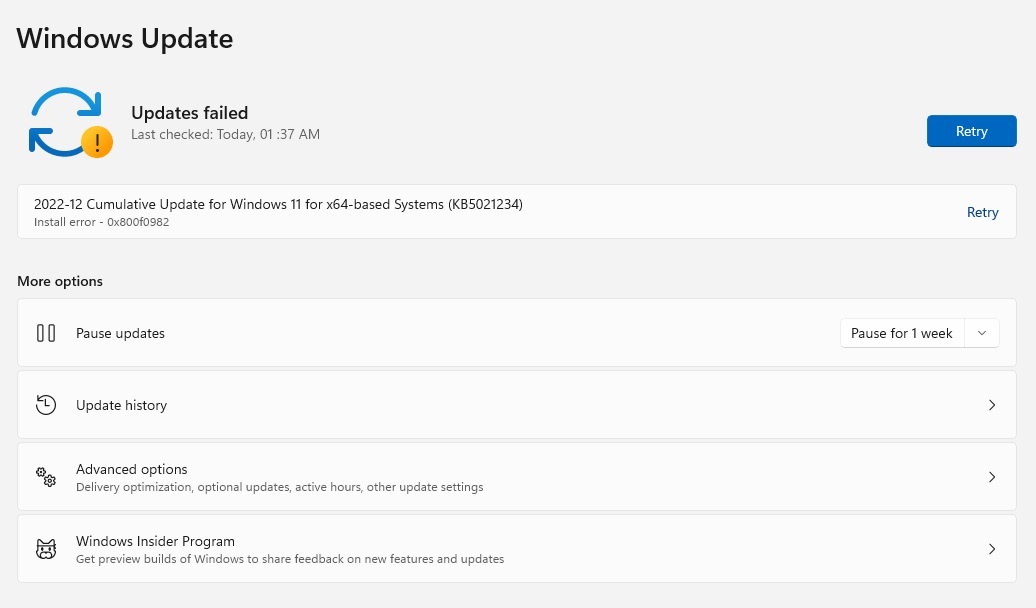Image resolution: width=1036 pixels, height=608 pixels.
Task: Click the Update history clock icon
Action: (46, 405)
